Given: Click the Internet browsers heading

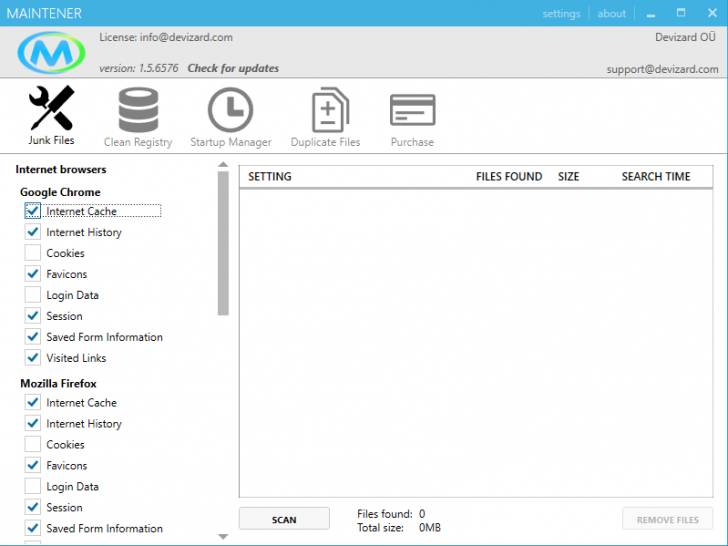Looking at the screenshot, I should coord(61,169).
